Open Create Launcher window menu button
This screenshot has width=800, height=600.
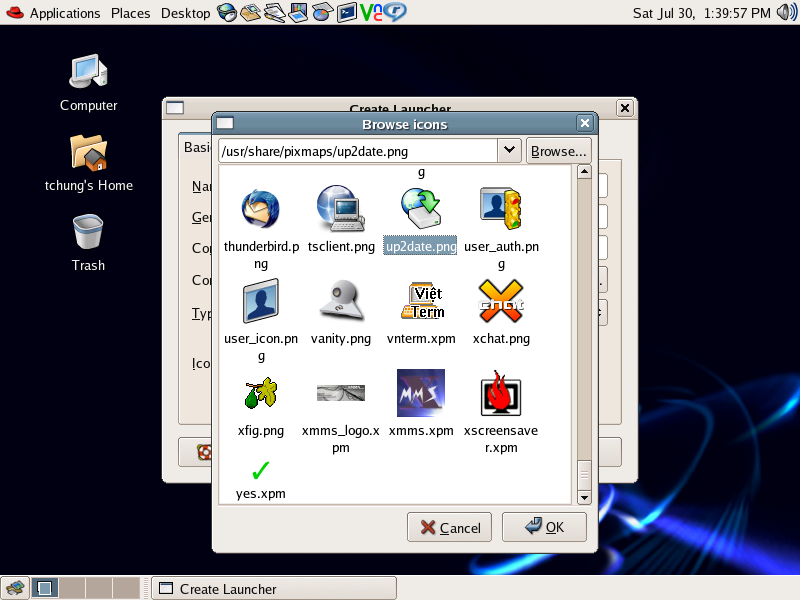[175, 108]
